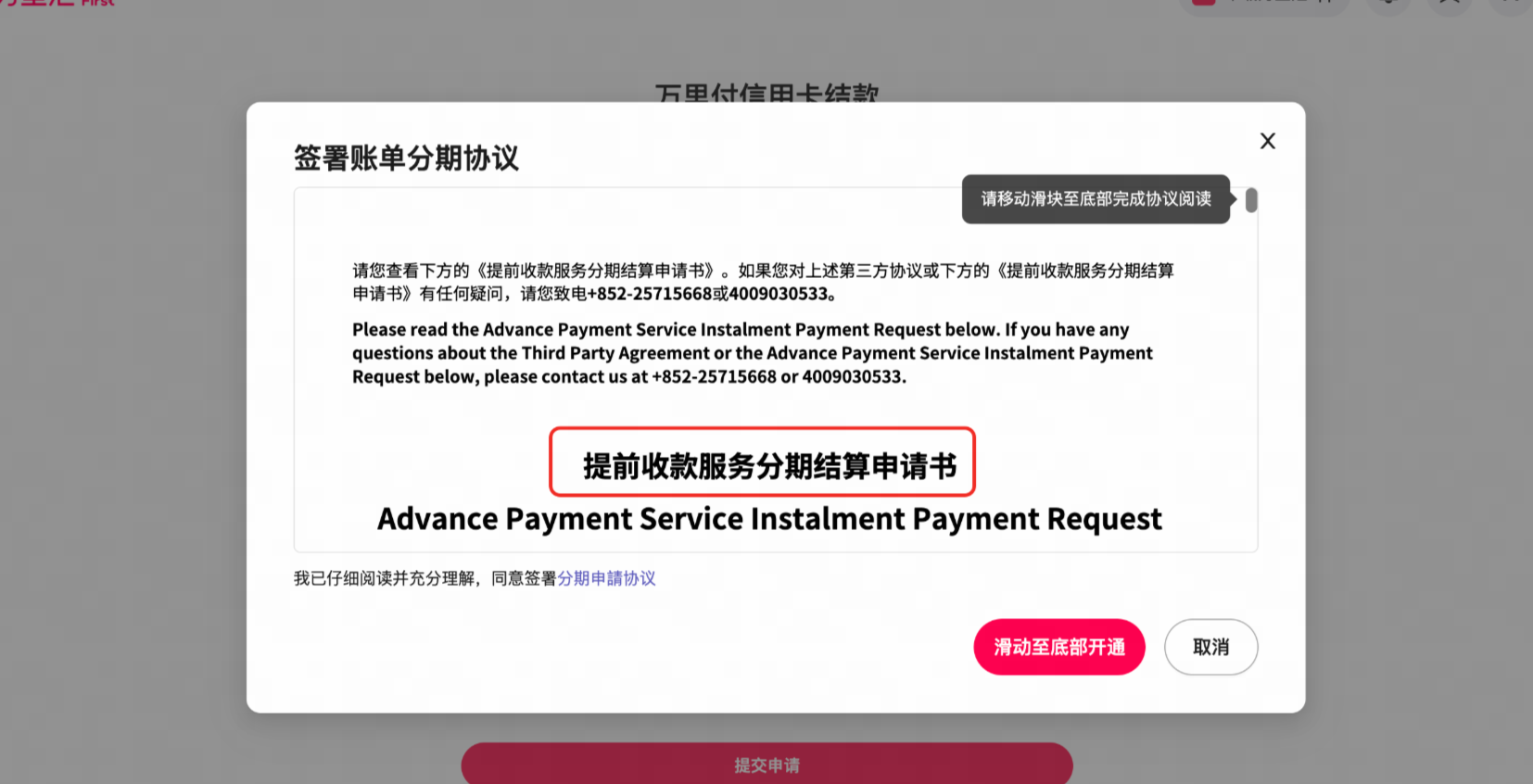Click the last round header icon at the edge
The width and height of the screenshot is (1533, 784).
[1511, 5]
